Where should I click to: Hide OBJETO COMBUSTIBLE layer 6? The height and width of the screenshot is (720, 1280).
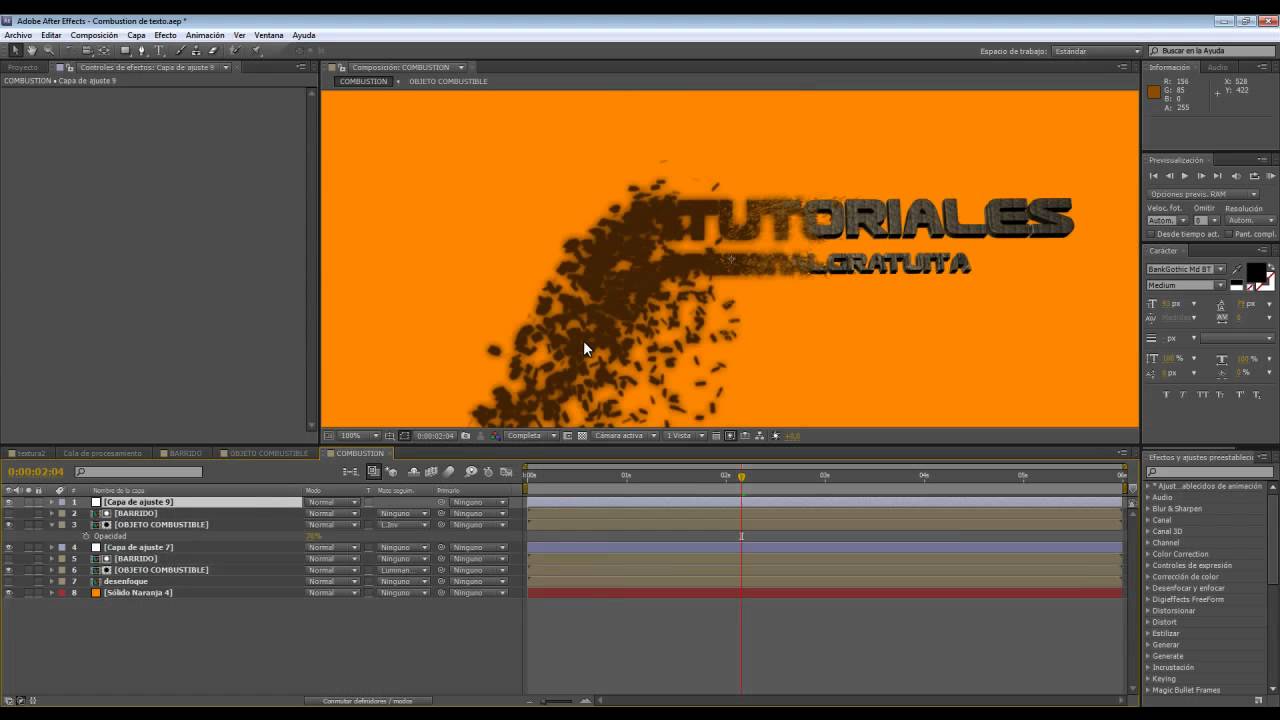[9, 570]
